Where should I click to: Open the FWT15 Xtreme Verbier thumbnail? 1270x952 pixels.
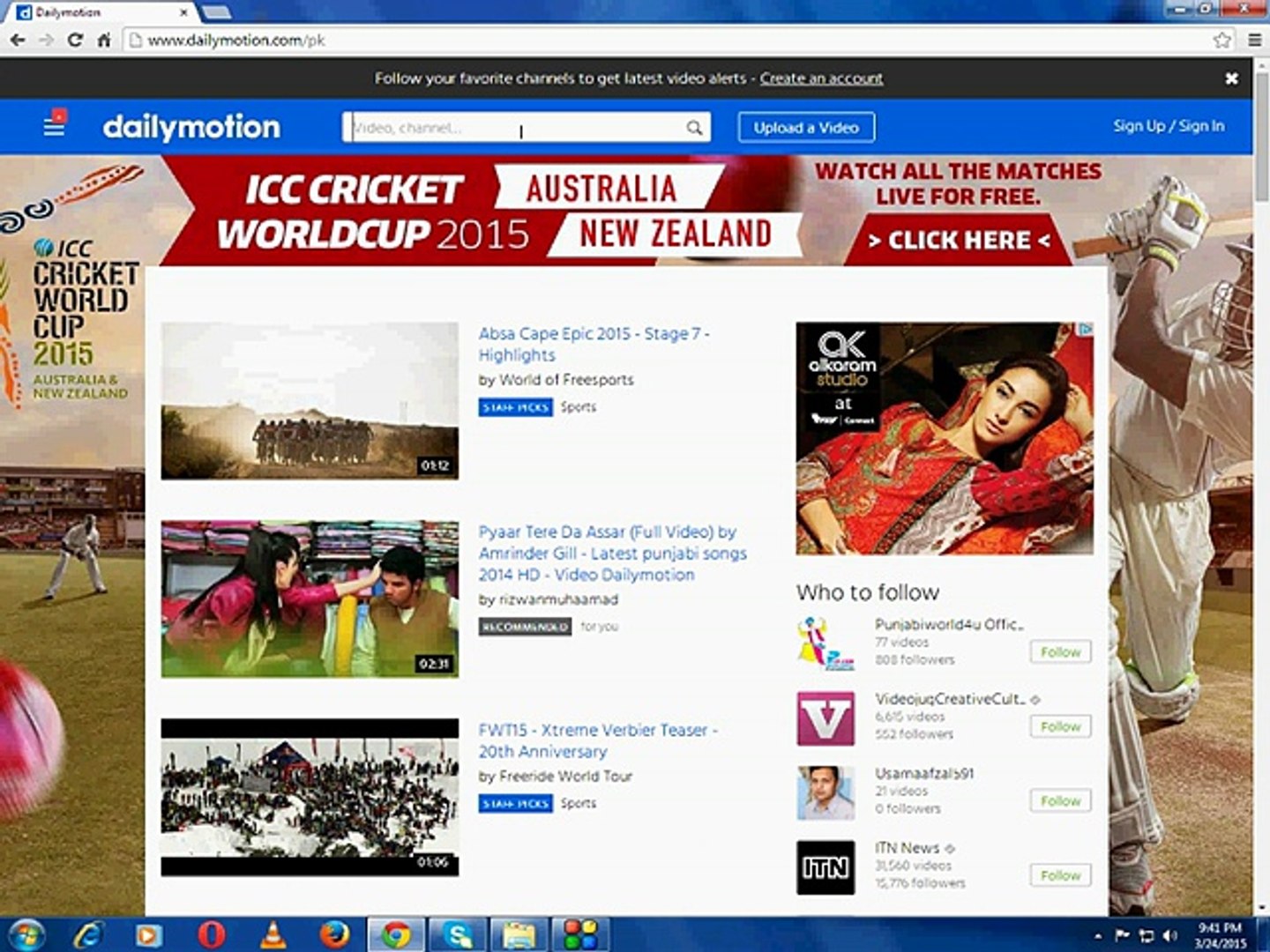tap(310, 797)
